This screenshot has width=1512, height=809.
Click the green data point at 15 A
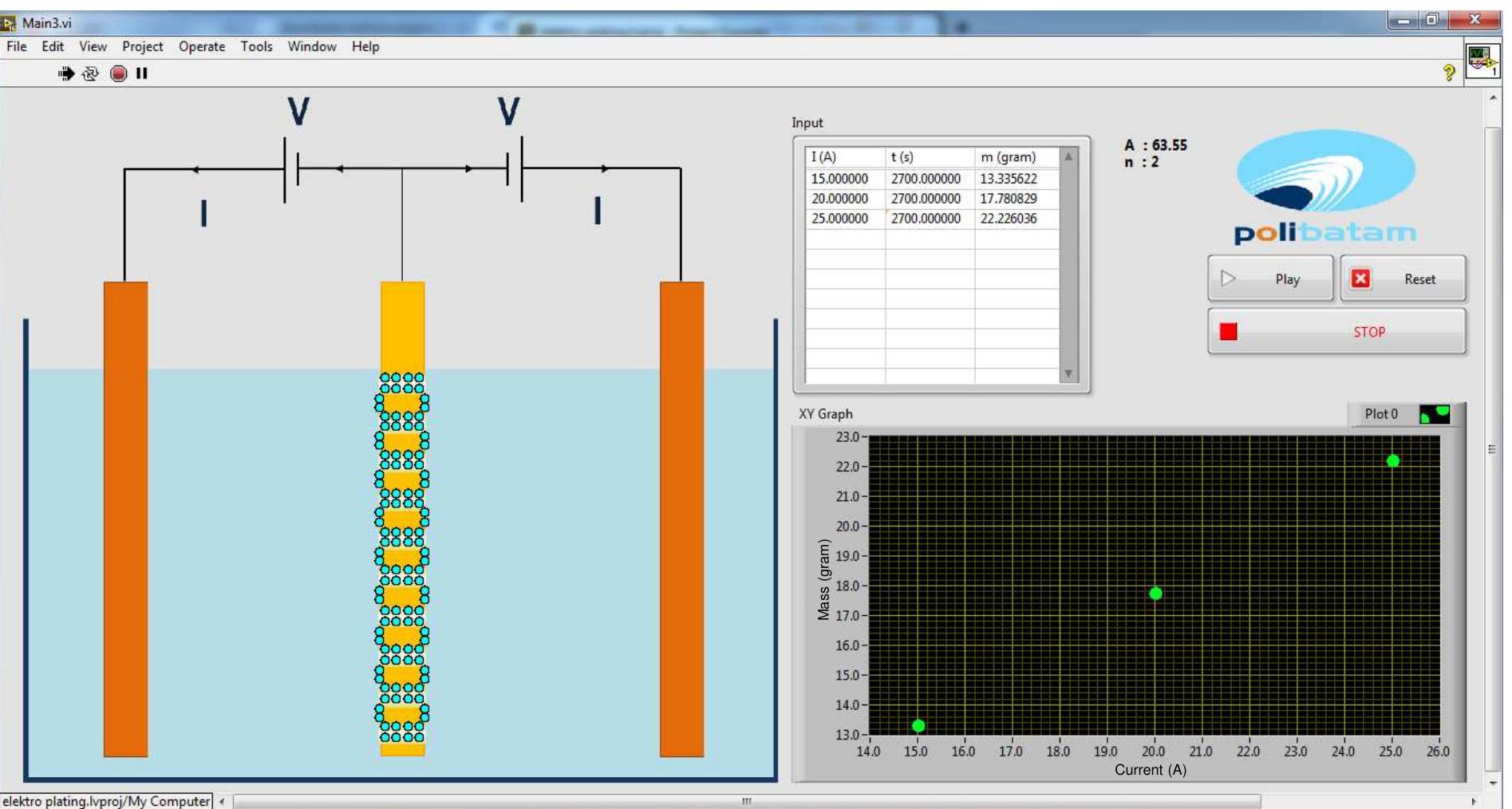[918, 726]
